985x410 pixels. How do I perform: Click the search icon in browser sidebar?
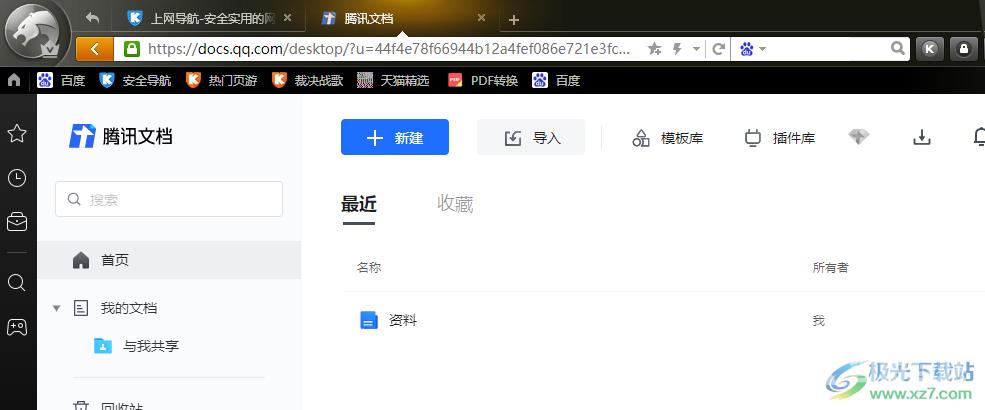tap(17, 283)
